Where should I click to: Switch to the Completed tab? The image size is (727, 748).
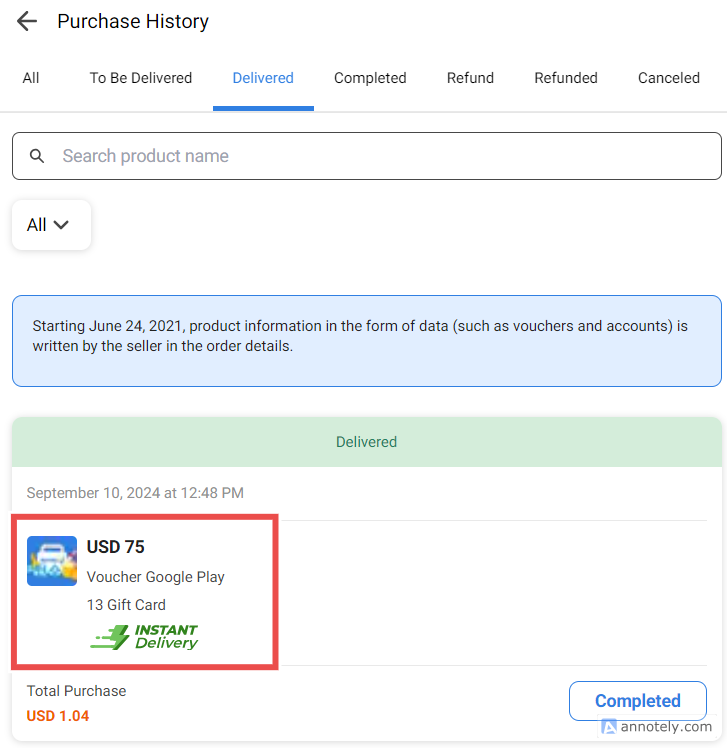pyautogui.click(x=370, y=78)
